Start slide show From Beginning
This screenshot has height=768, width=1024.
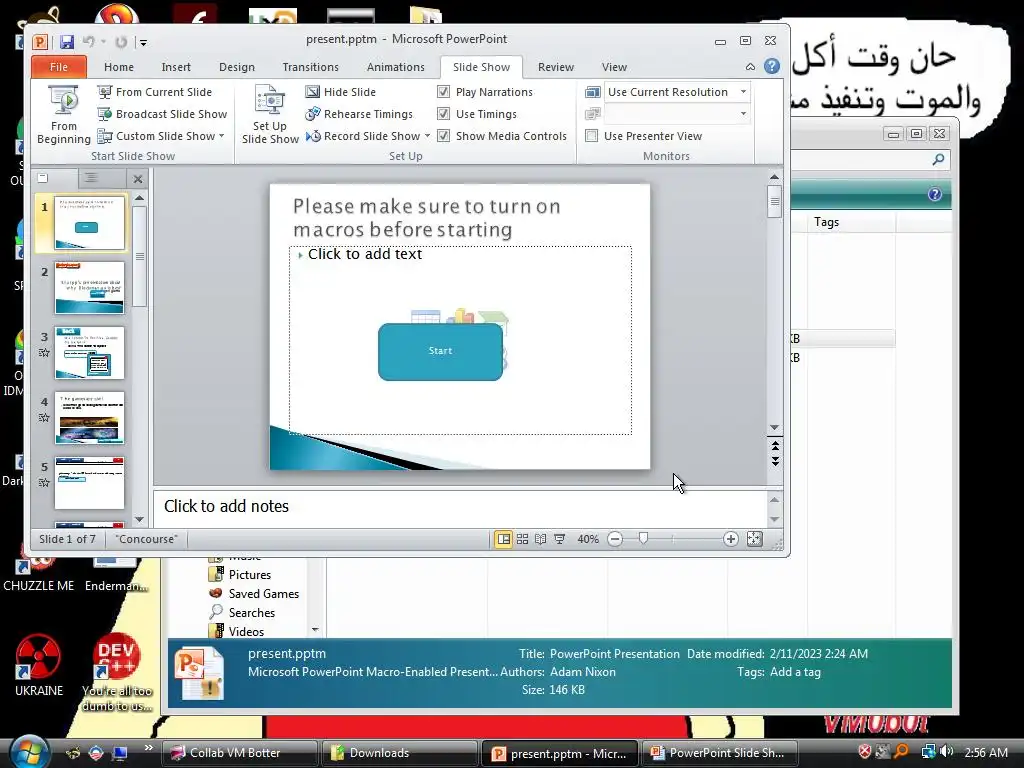coord(63,114)
